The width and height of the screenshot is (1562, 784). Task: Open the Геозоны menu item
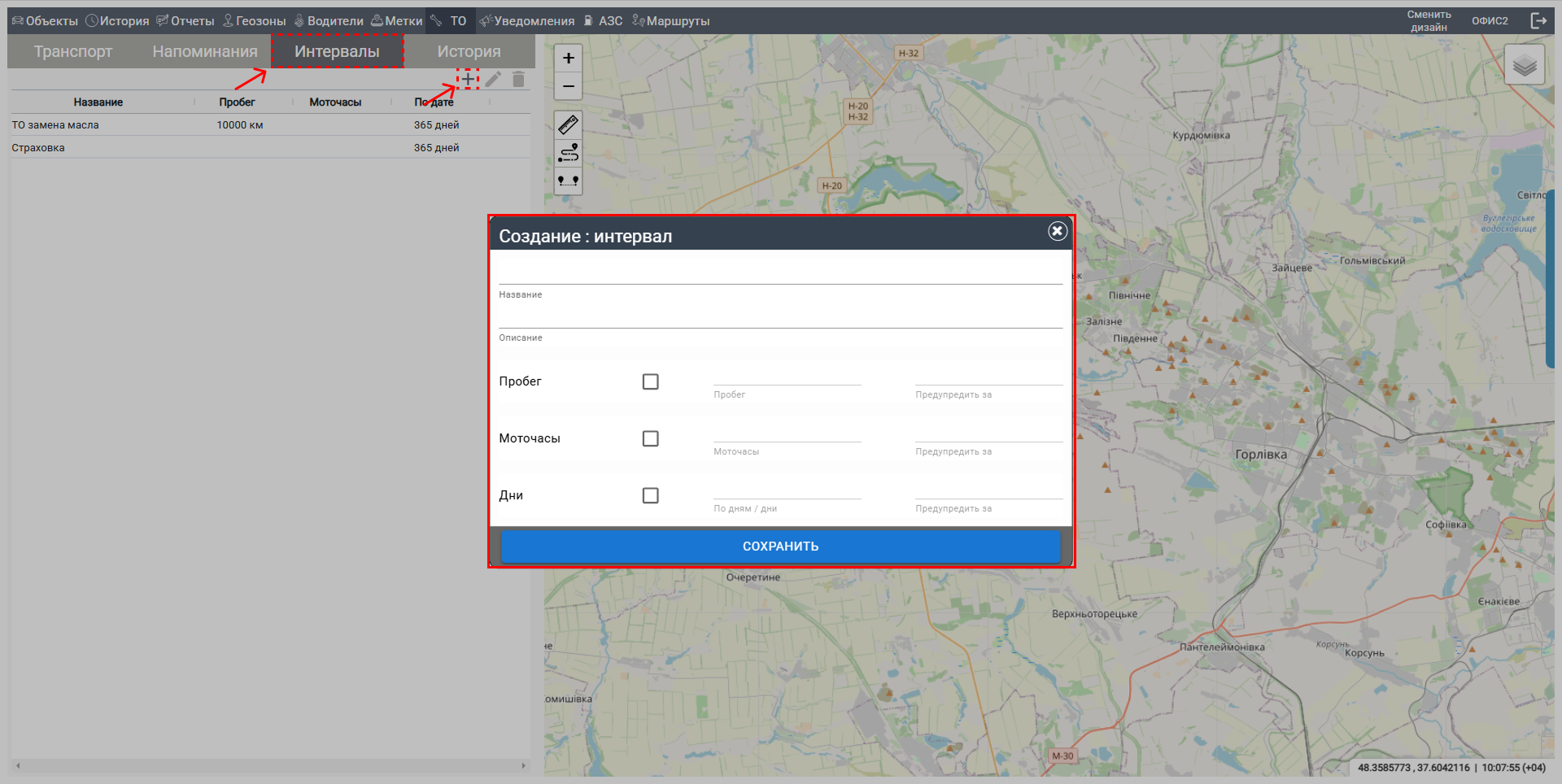point(255,21)
